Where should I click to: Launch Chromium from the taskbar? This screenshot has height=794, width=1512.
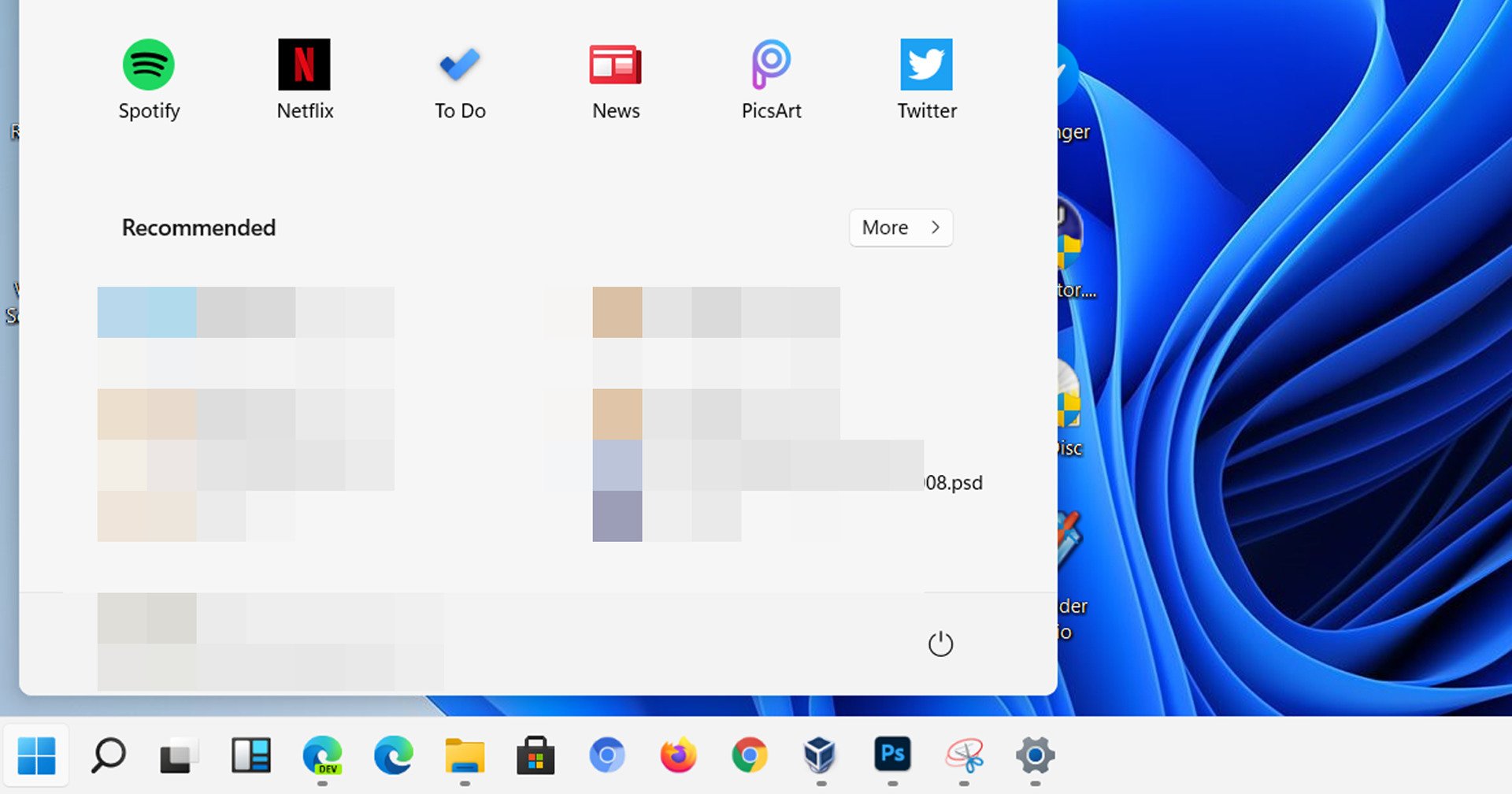coord(607,756)
